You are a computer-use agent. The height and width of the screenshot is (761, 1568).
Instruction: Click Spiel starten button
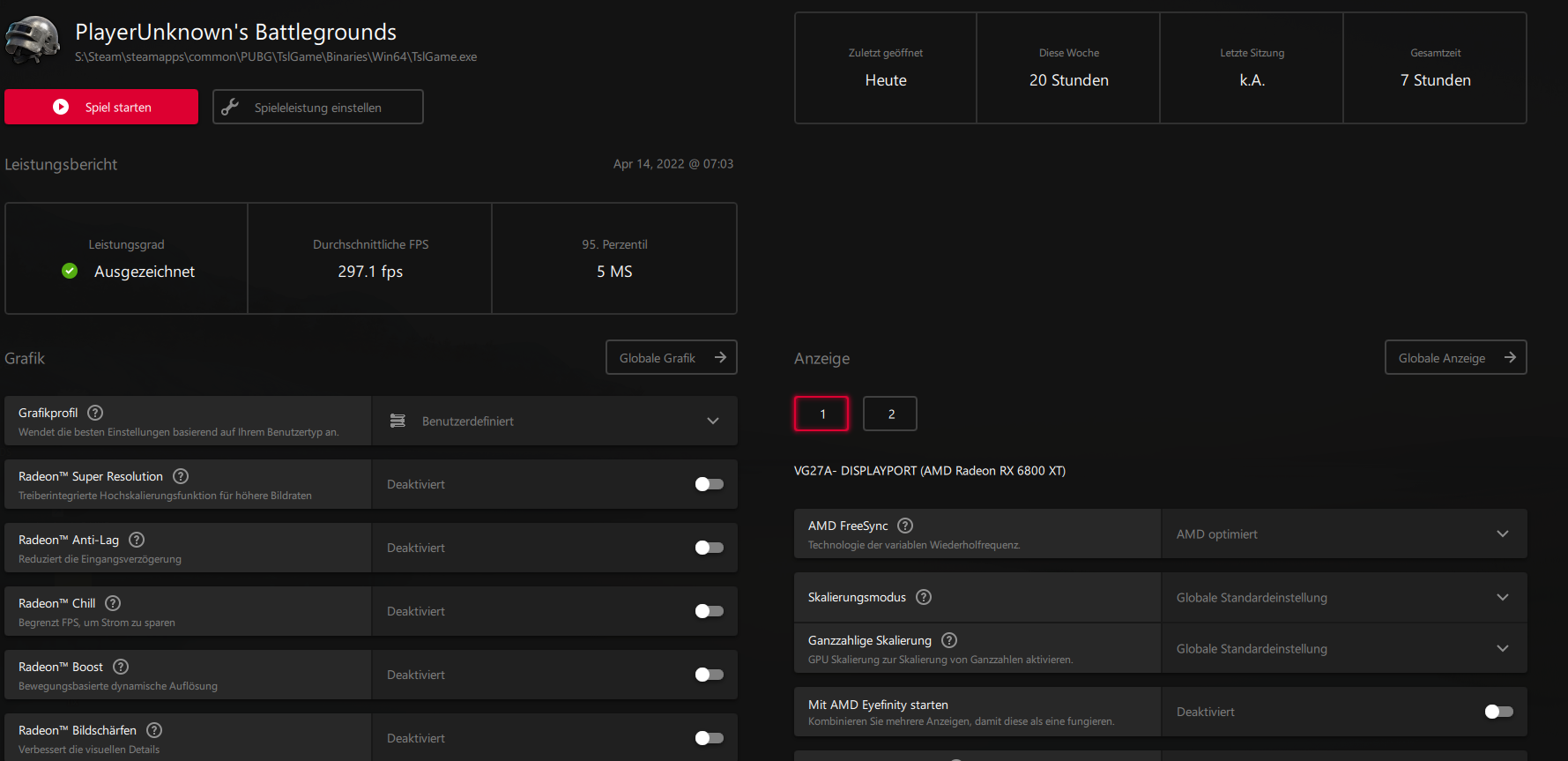(101, 107)
